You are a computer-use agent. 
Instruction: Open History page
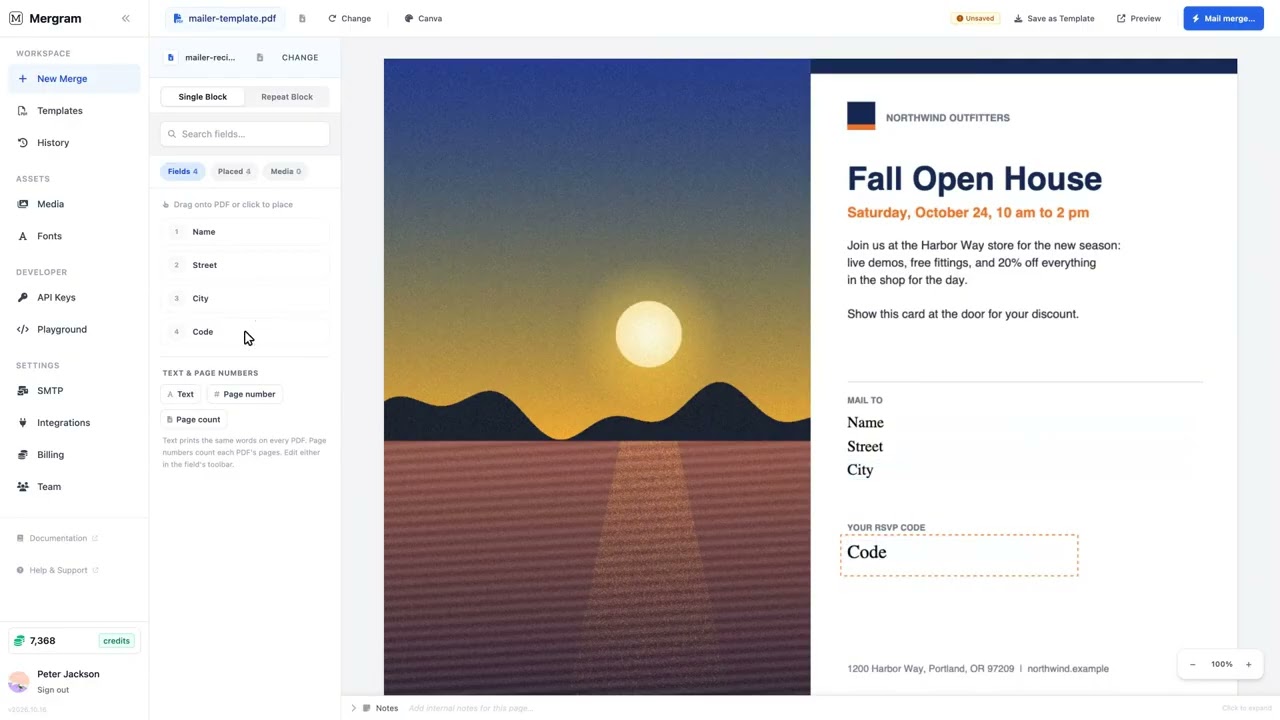click(74, 143)
